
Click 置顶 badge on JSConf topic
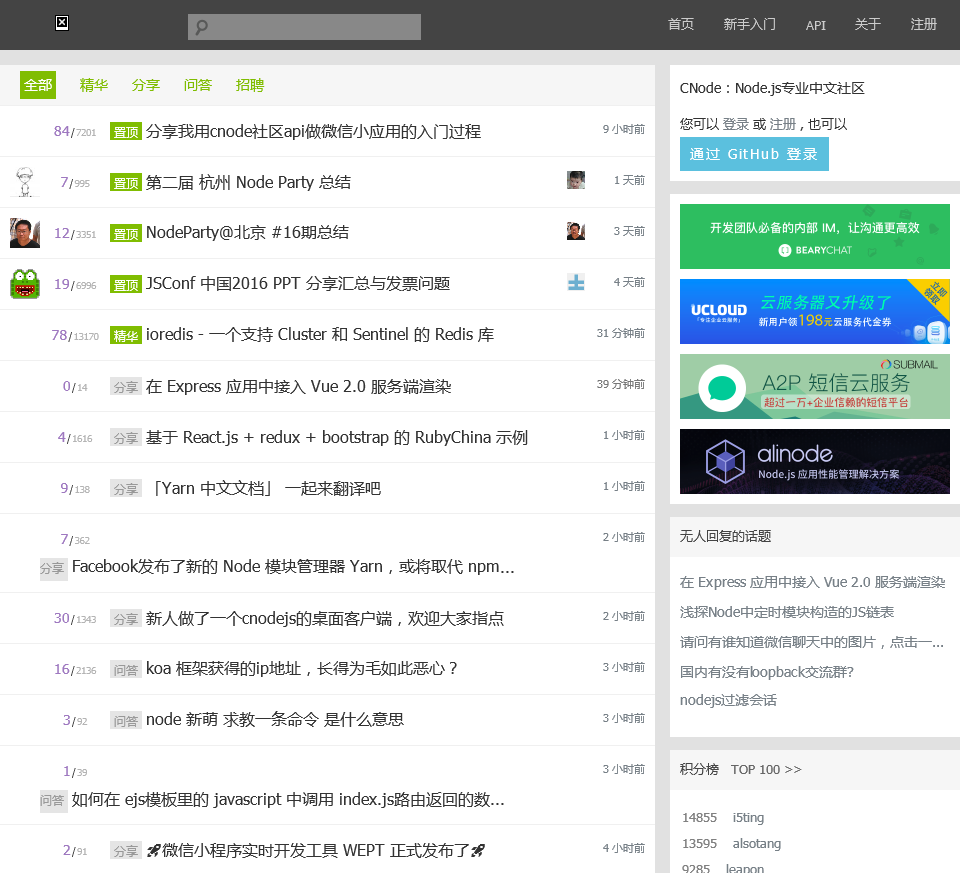click(126, 285)
